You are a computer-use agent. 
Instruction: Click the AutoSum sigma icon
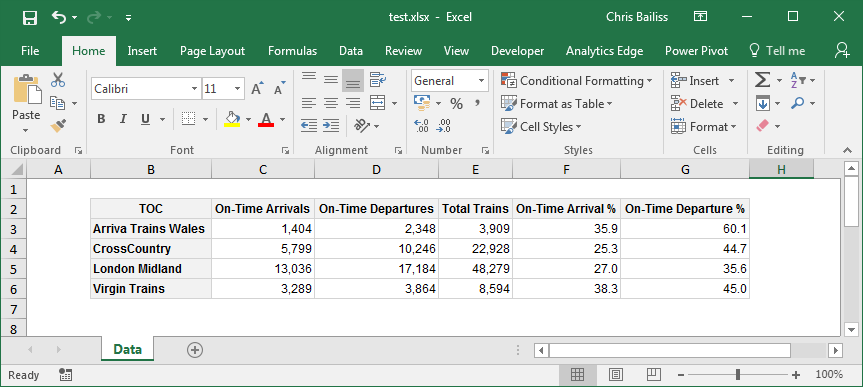click(762, 80)
